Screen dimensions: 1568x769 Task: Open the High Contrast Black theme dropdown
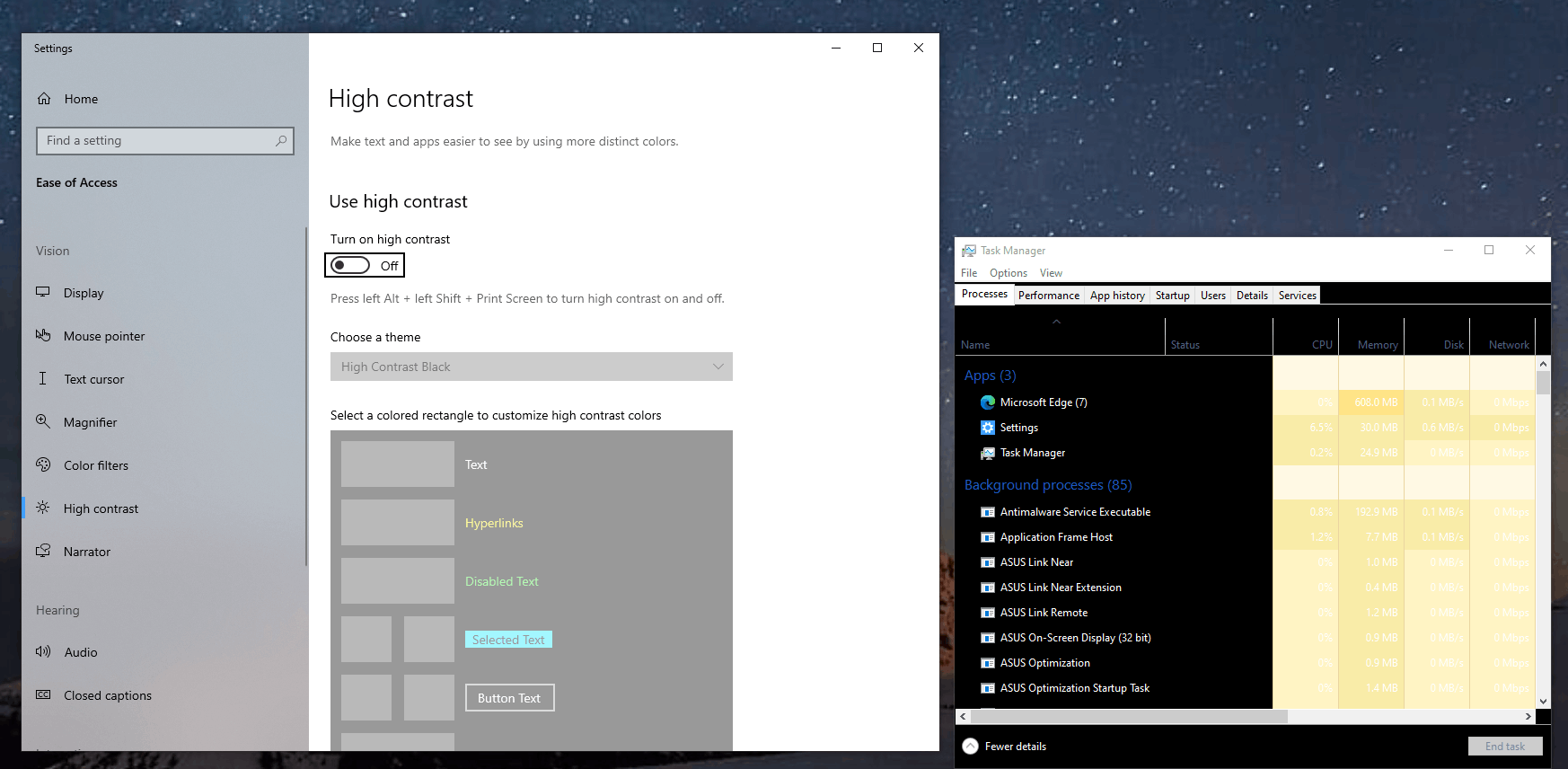click(x=532, y=367)
